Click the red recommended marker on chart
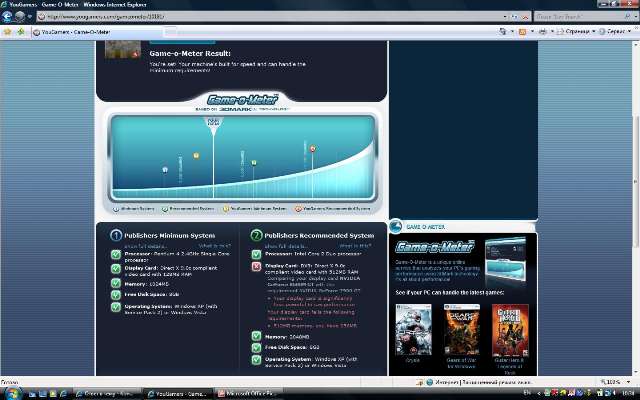The height and width of the screenshot is (400, 640). click(x=313, y=149)
